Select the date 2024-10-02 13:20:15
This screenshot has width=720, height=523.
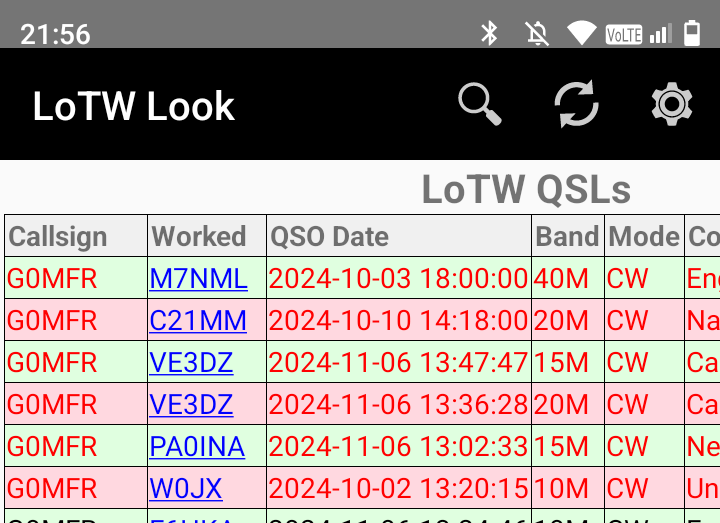click(398, 488)
